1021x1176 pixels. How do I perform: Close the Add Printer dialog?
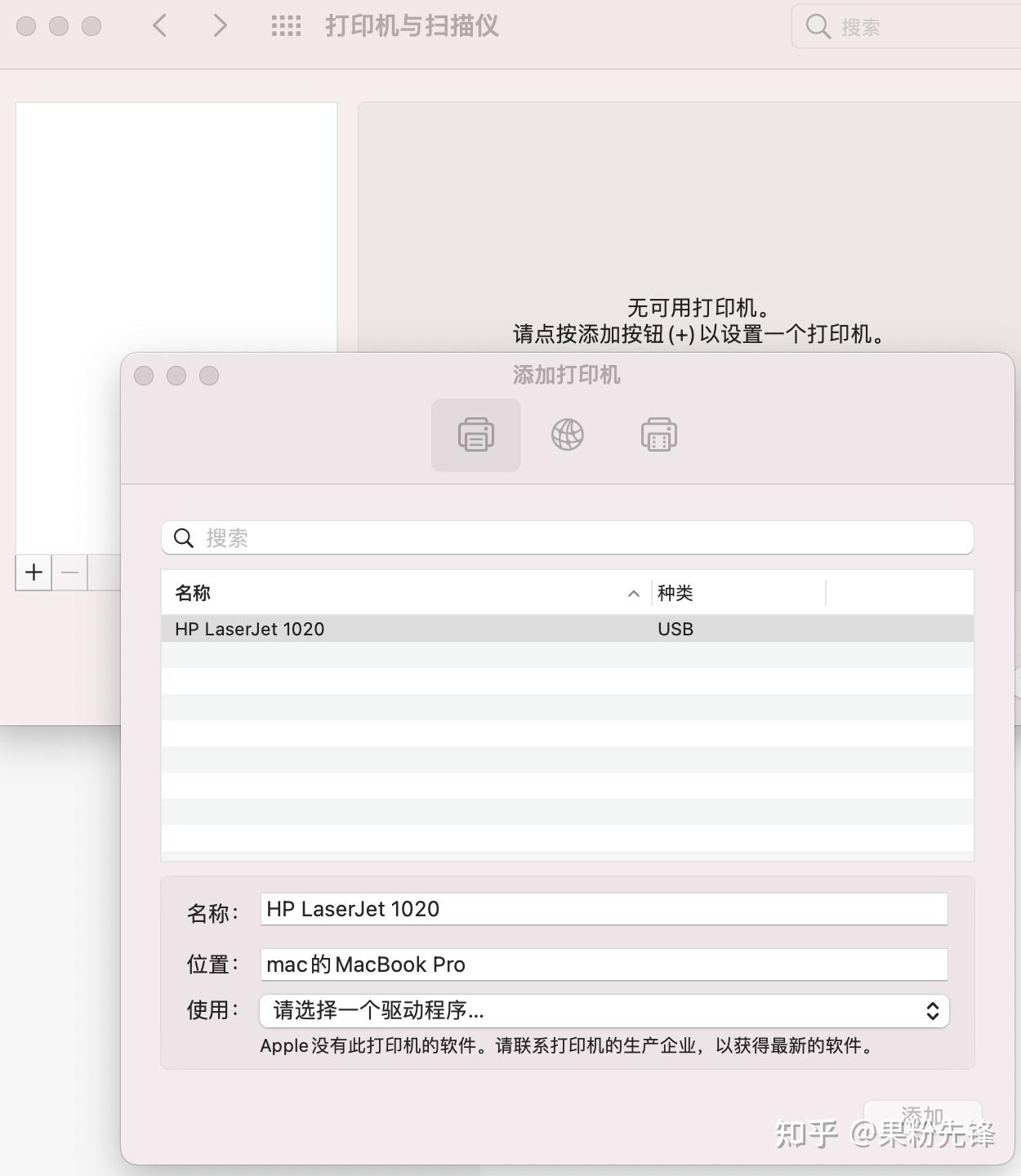pyautogui.click(x=144, y=376)
